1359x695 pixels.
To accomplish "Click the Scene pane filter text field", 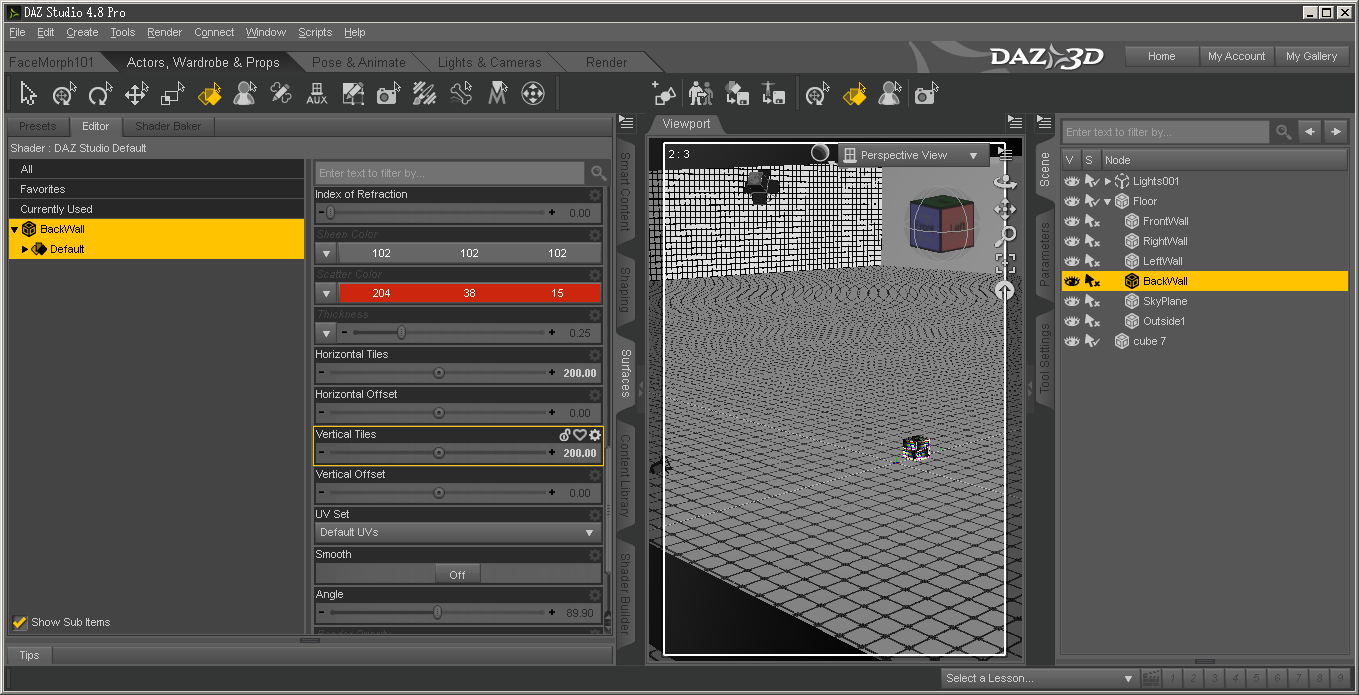I will coord(1166,132).
